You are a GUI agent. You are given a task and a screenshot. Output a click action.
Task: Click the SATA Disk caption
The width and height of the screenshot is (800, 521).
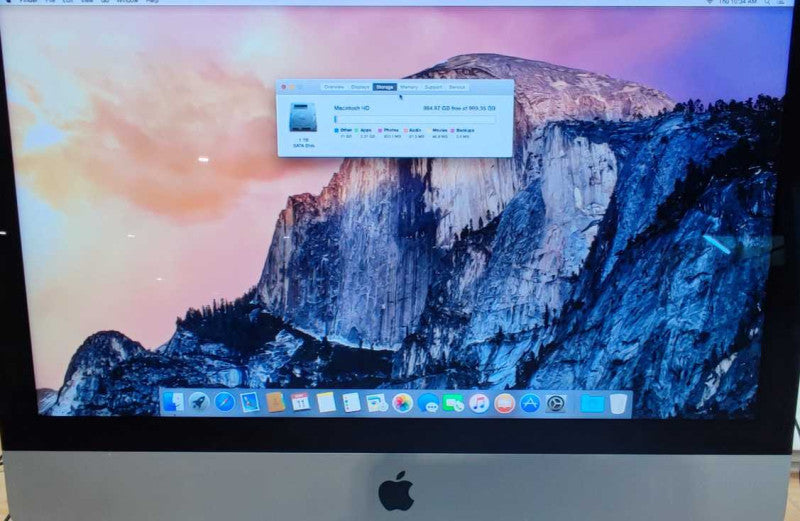pyautogui.click(x=303, y=146)
